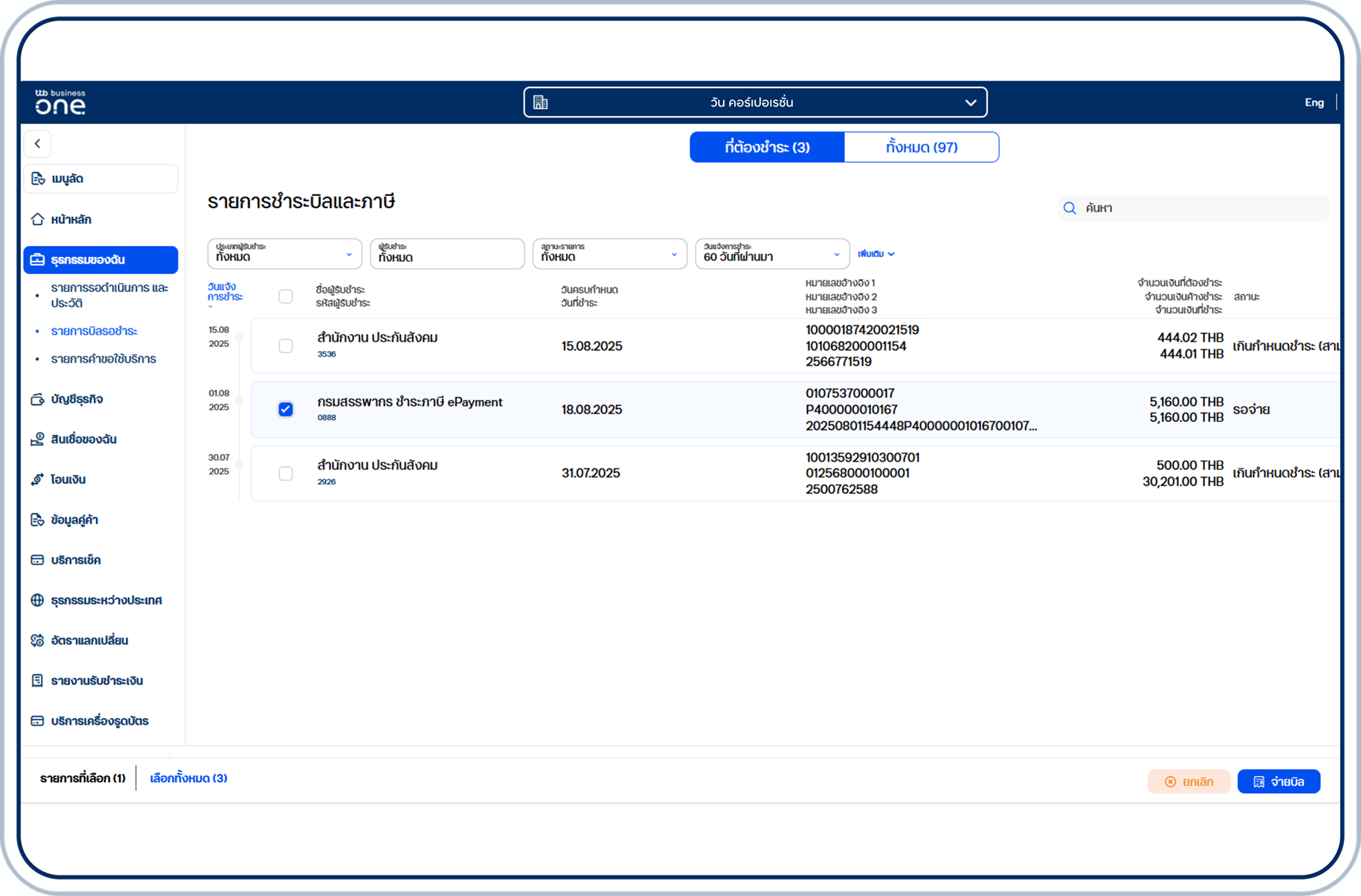
Task: Check the first สำนักงานประกันสังคม 3536 row
Action: pyautogui.click(x=285, y=346)
